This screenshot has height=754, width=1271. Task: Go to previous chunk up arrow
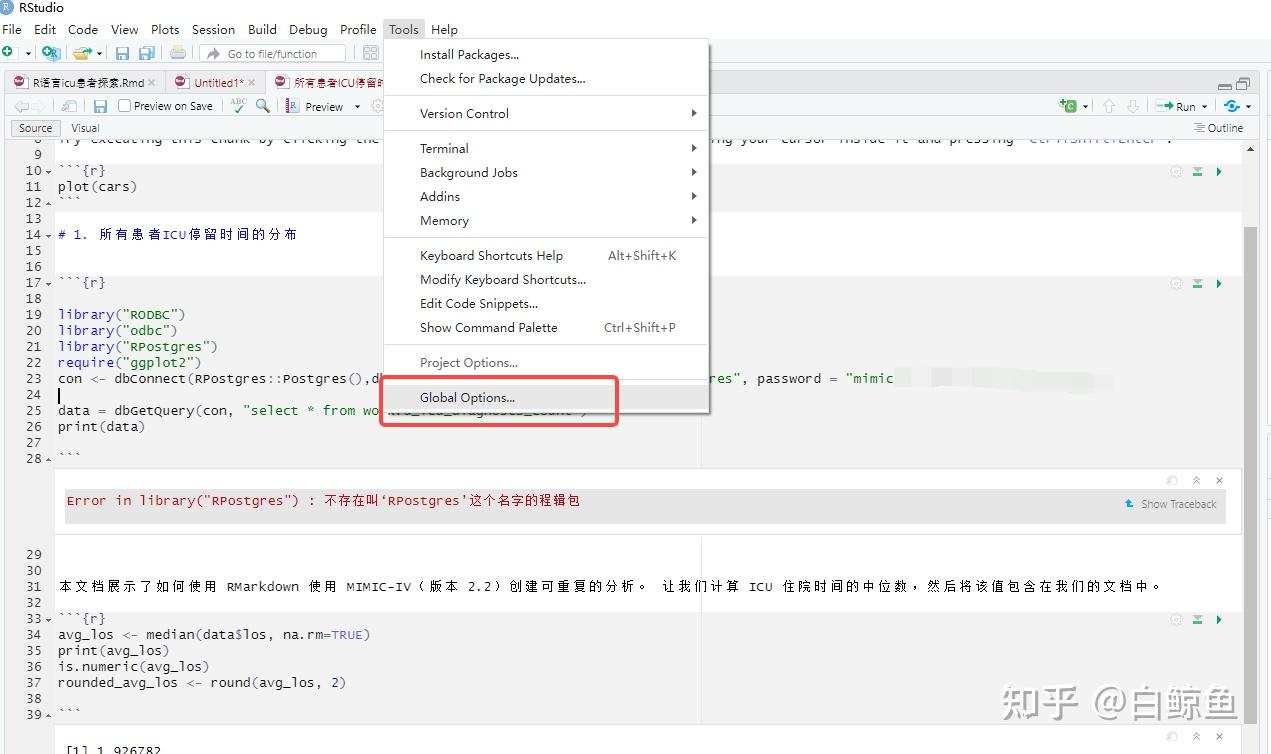[1108, 106]
